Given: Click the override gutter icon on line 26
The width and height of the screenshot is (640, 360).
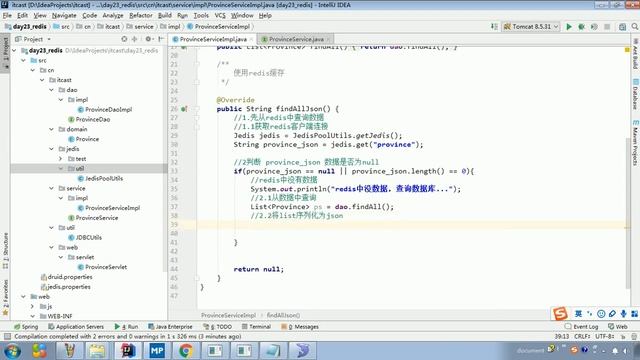Looking at the screenshot, I should (184, 109).
